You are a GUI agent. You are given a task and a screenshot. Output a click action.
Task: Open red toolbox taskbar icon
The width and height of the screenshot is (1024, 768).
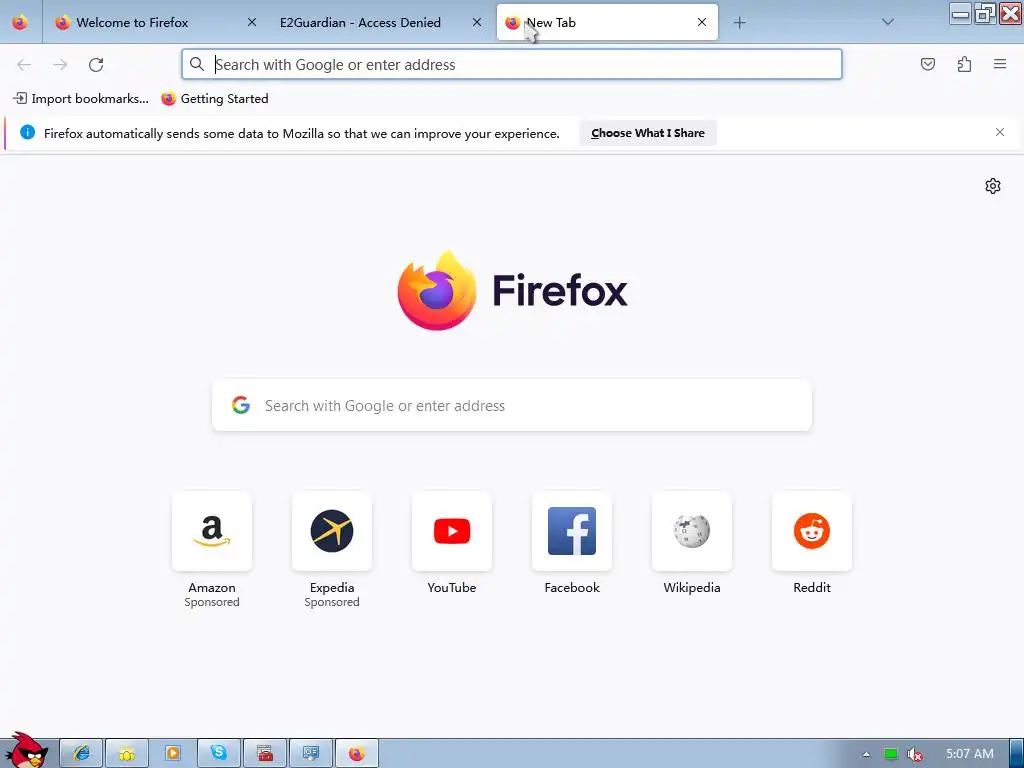[x=264, y=754]
